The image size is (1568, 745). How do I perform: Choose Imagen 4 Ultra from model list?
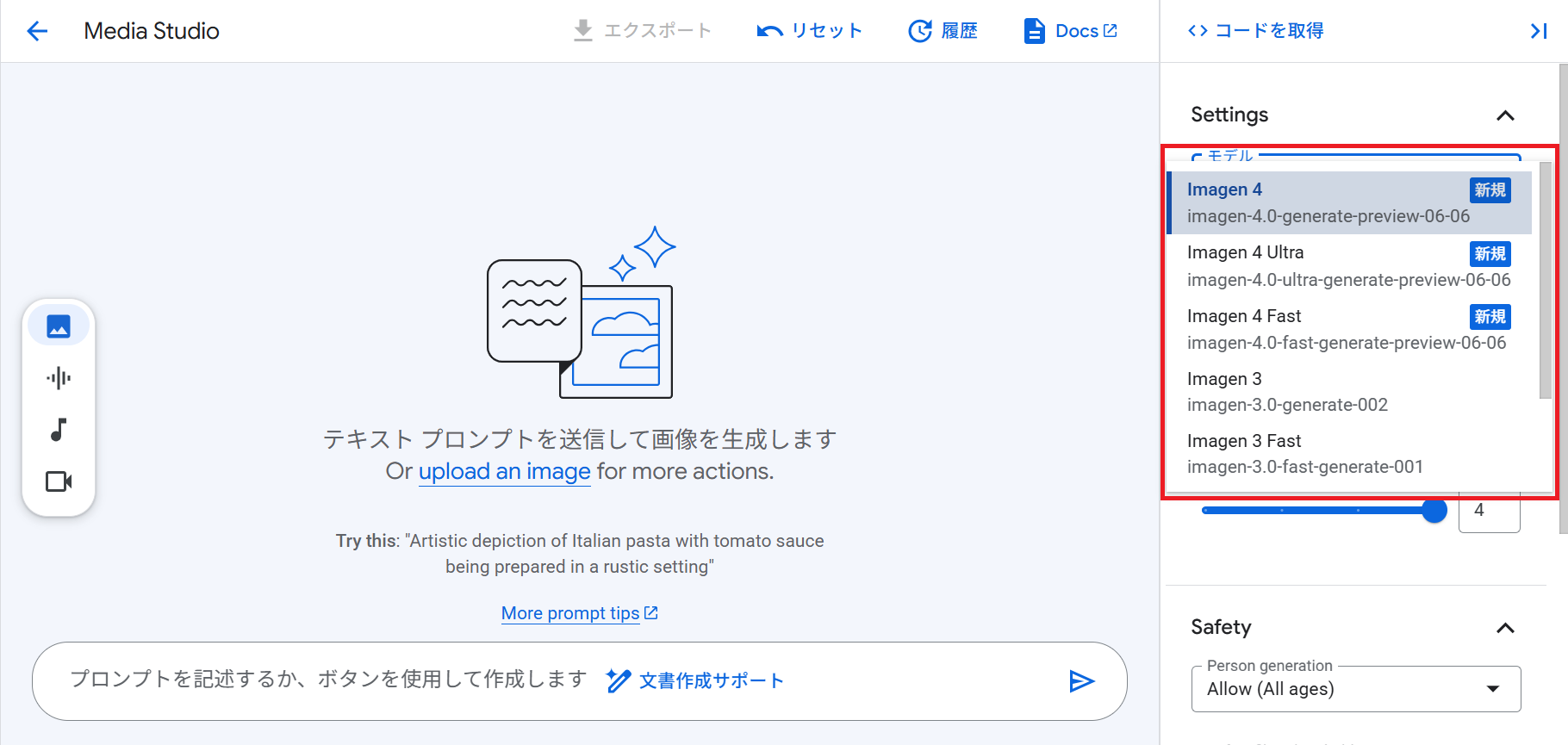tap(1349, 265)
